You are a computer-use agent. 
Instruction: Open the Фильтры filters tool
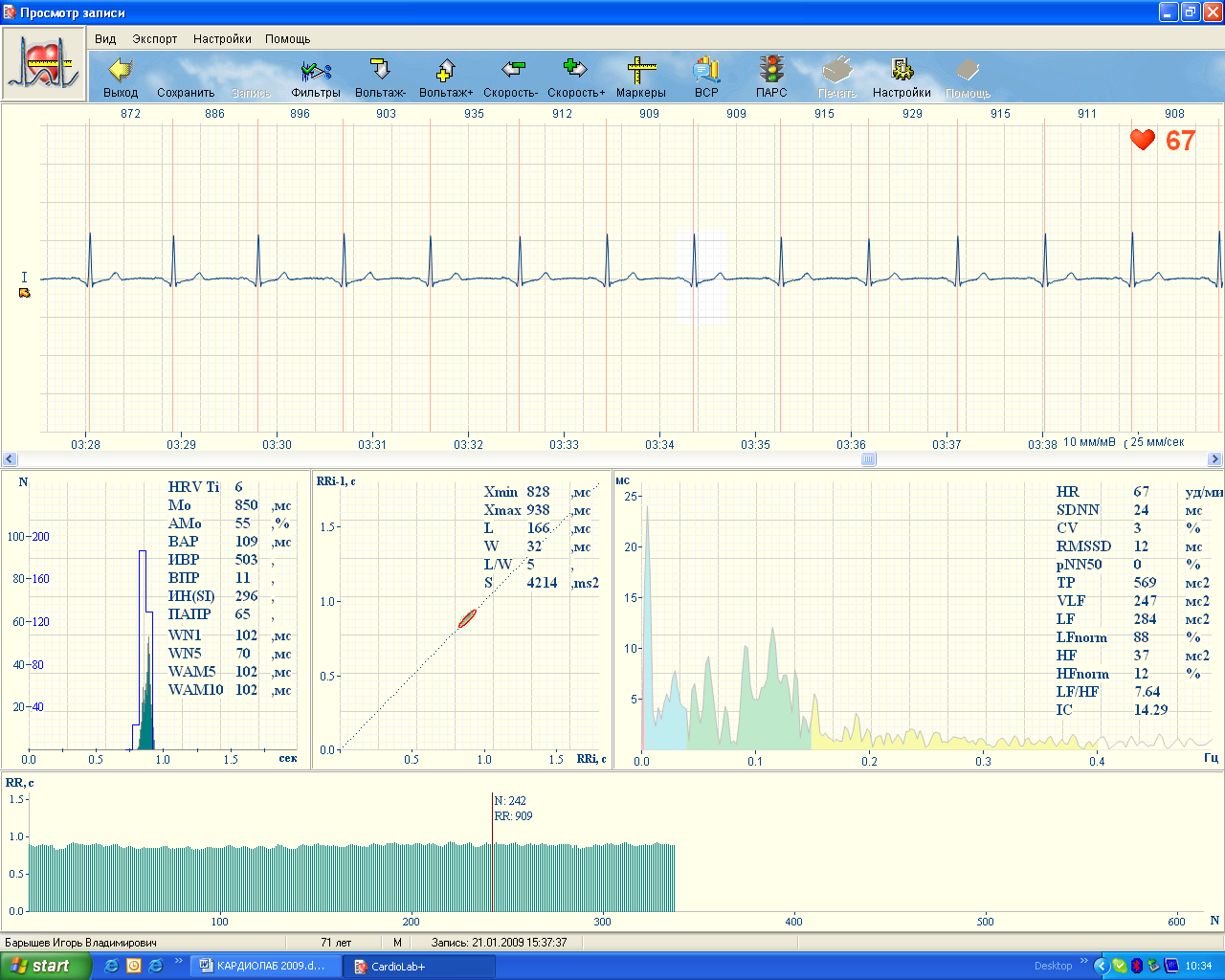316,71
